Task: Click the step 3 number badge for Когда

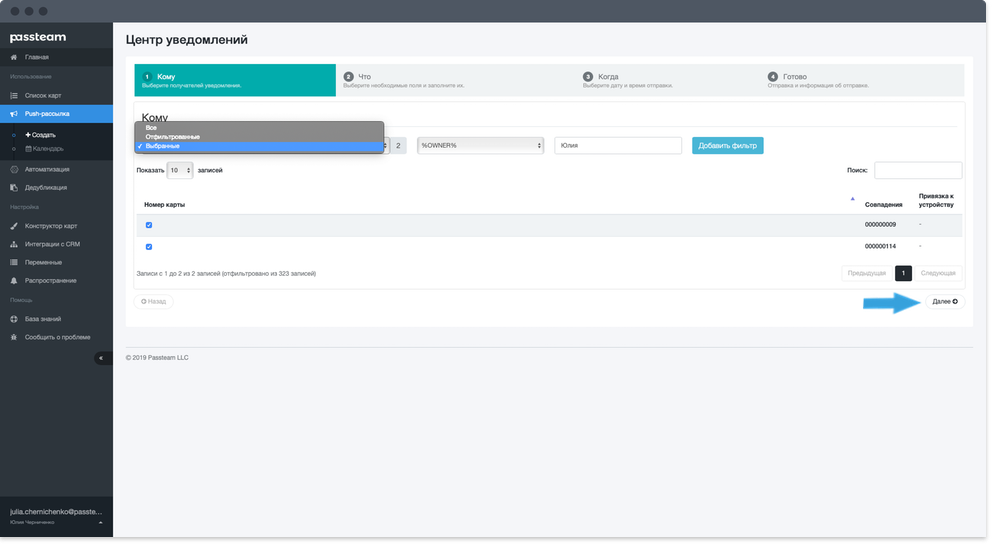Action: coord(588,77)
